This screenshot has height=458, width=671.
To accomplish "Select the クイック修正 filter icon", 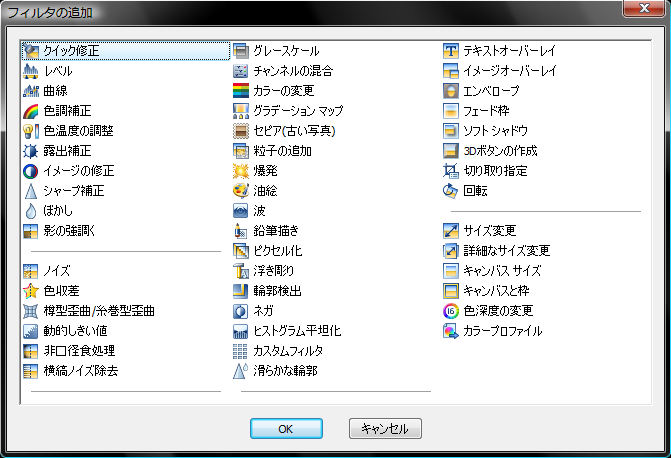I will tap(31, 51).
